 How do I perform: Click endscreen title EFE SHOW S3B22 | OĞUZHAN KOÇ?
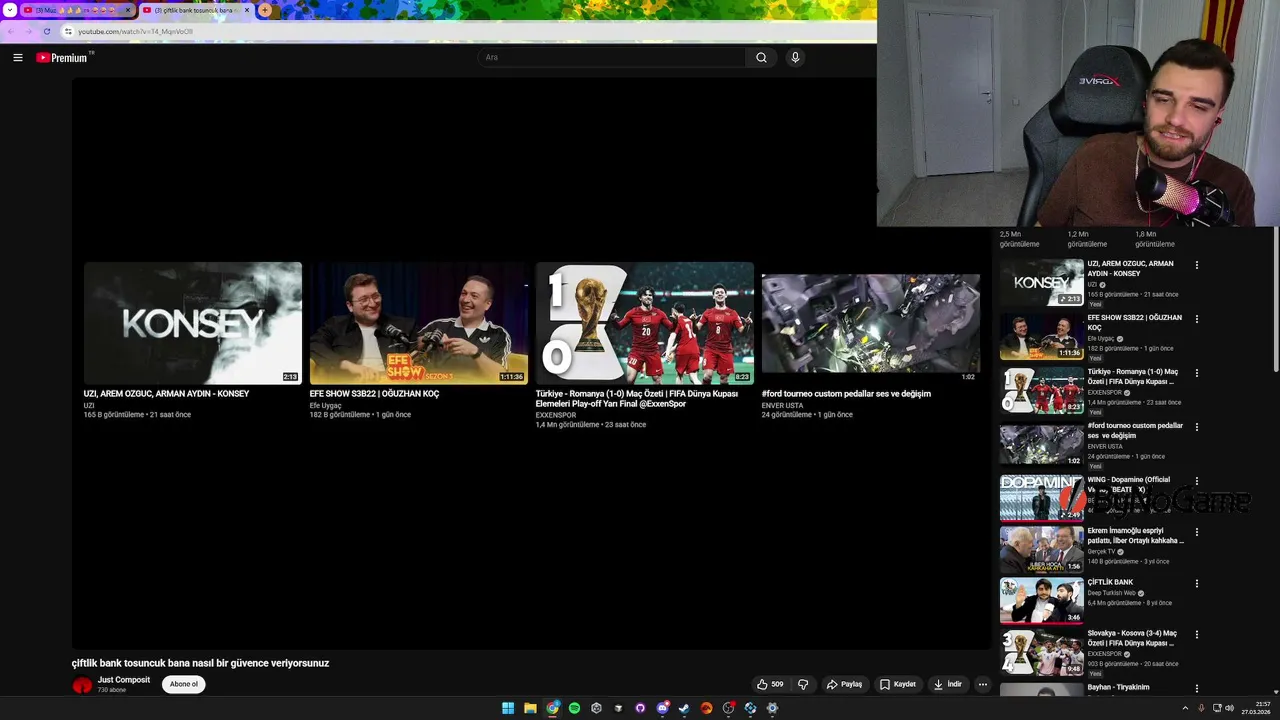375,394
